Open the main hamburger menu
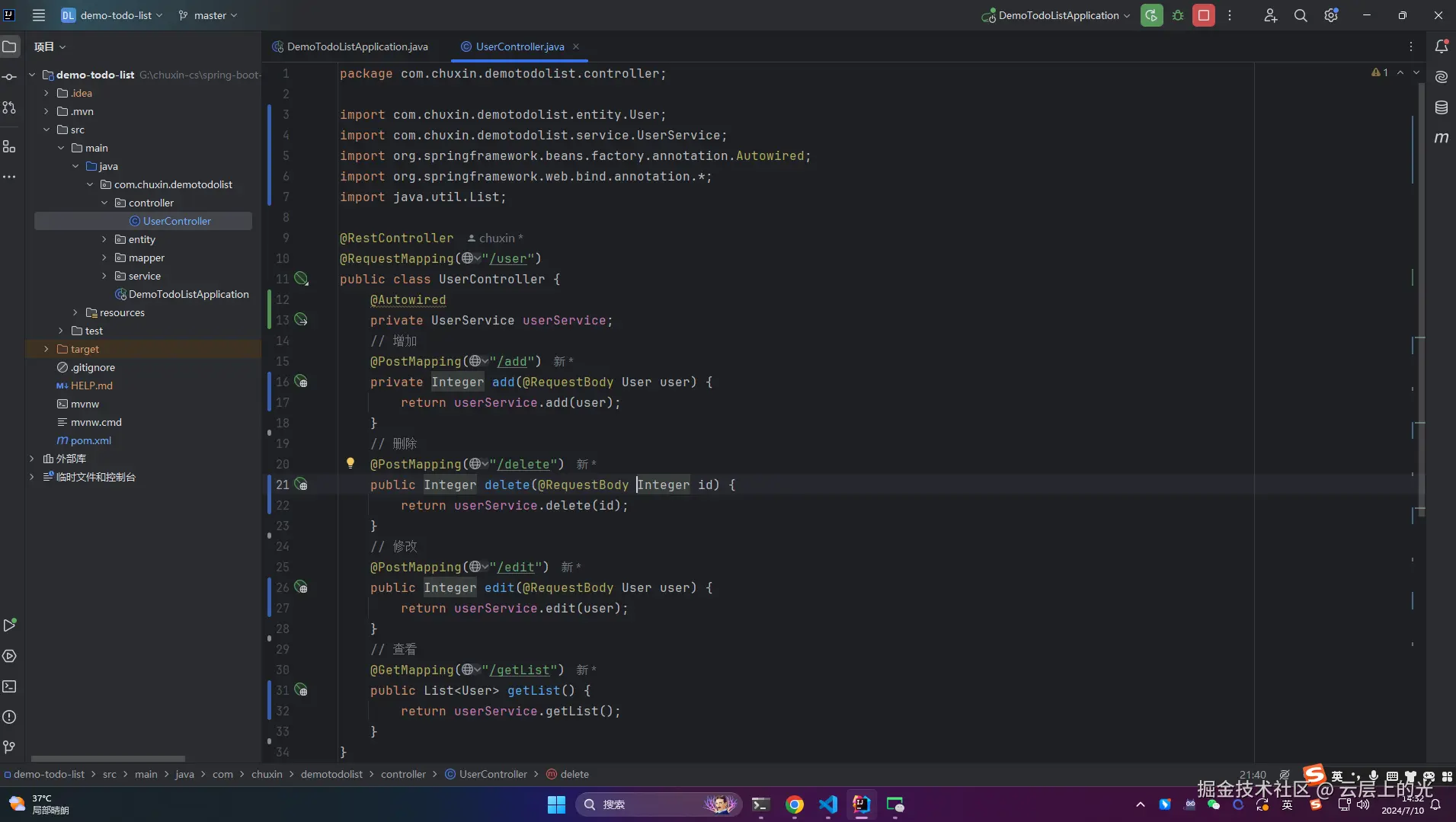1456x822 pixels. [x=39, y=15]
